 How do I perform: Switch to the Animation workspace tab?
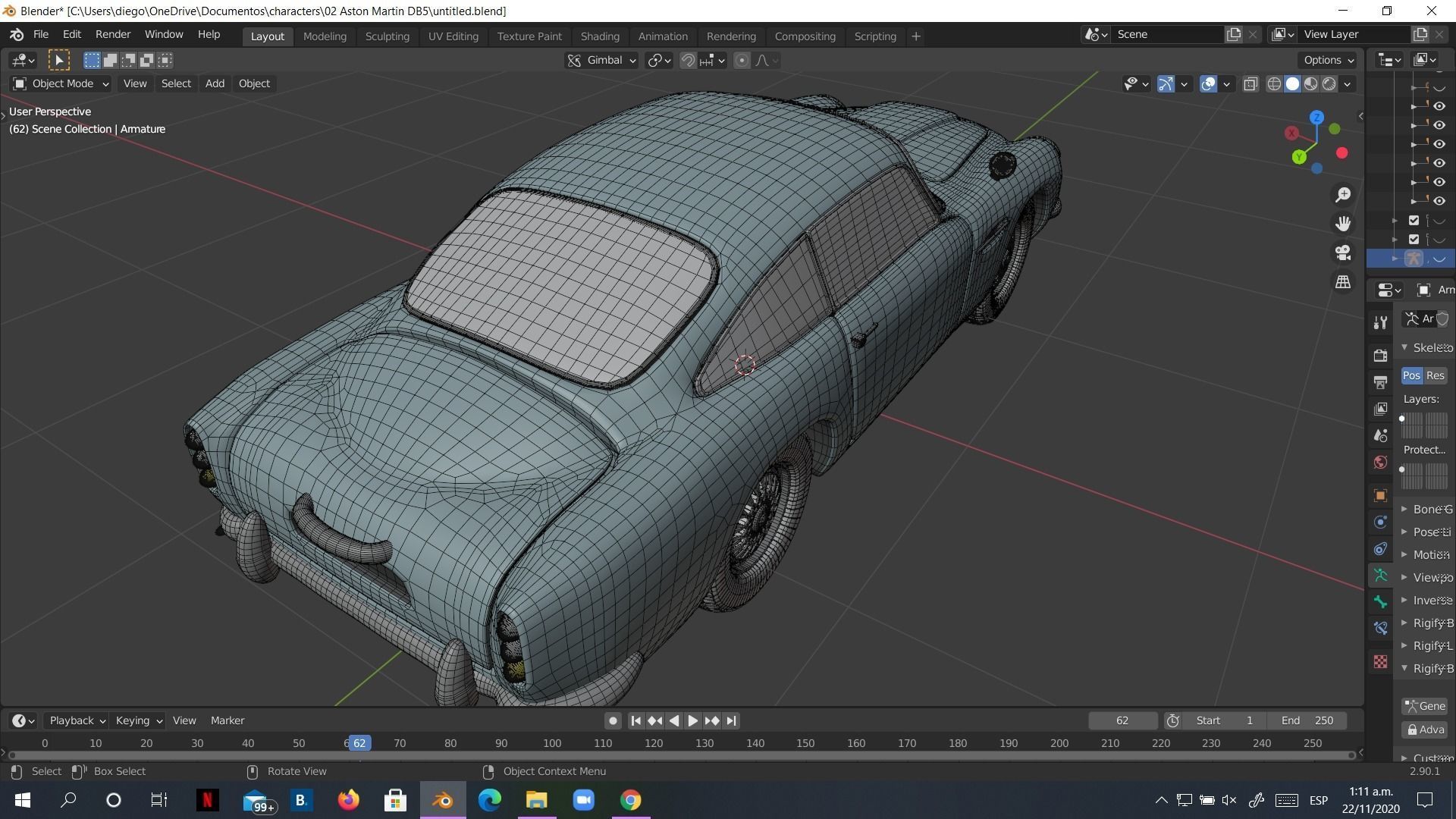[x=663, y=36]
